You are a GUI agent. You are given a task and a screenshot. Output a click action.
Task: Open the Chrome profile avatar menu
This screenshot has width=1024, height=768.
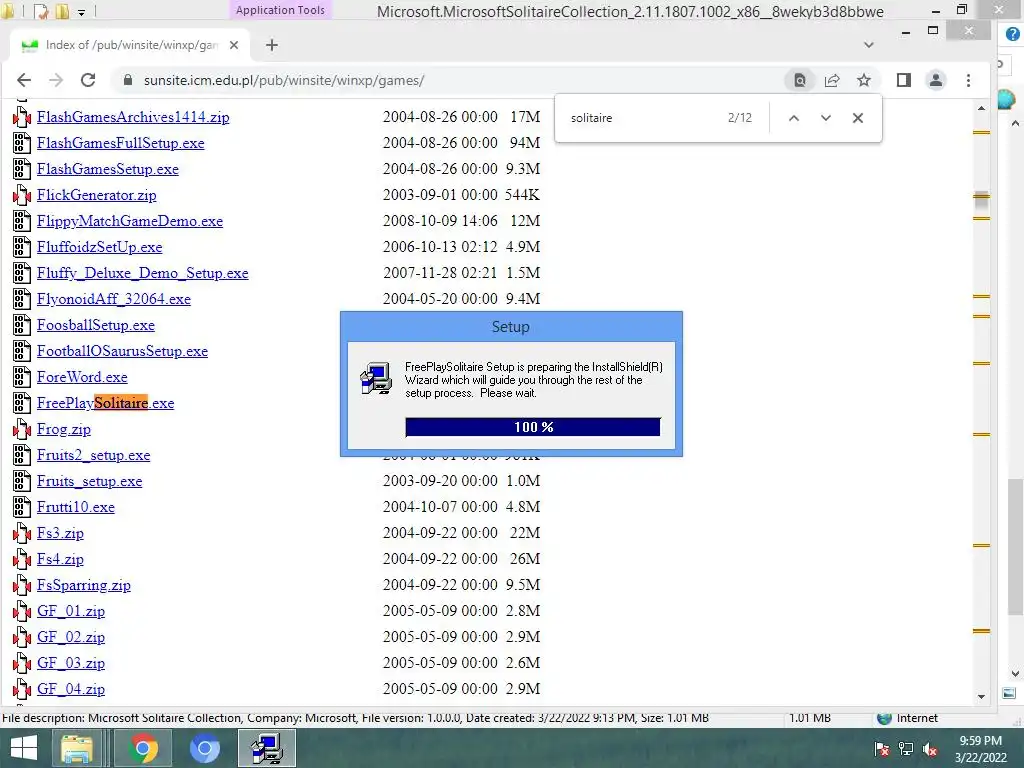[x=936, y=80]
